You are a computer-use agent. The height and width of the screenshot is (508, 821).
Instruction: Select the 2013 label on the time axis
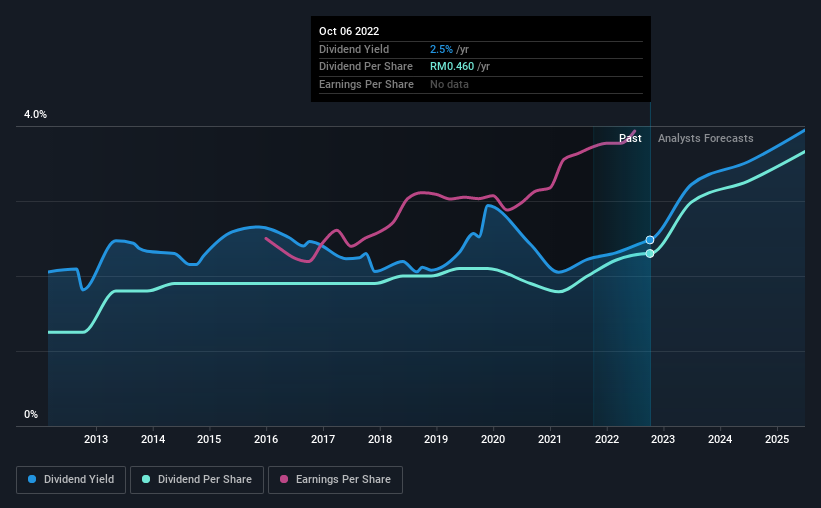(x=96, y=439)
